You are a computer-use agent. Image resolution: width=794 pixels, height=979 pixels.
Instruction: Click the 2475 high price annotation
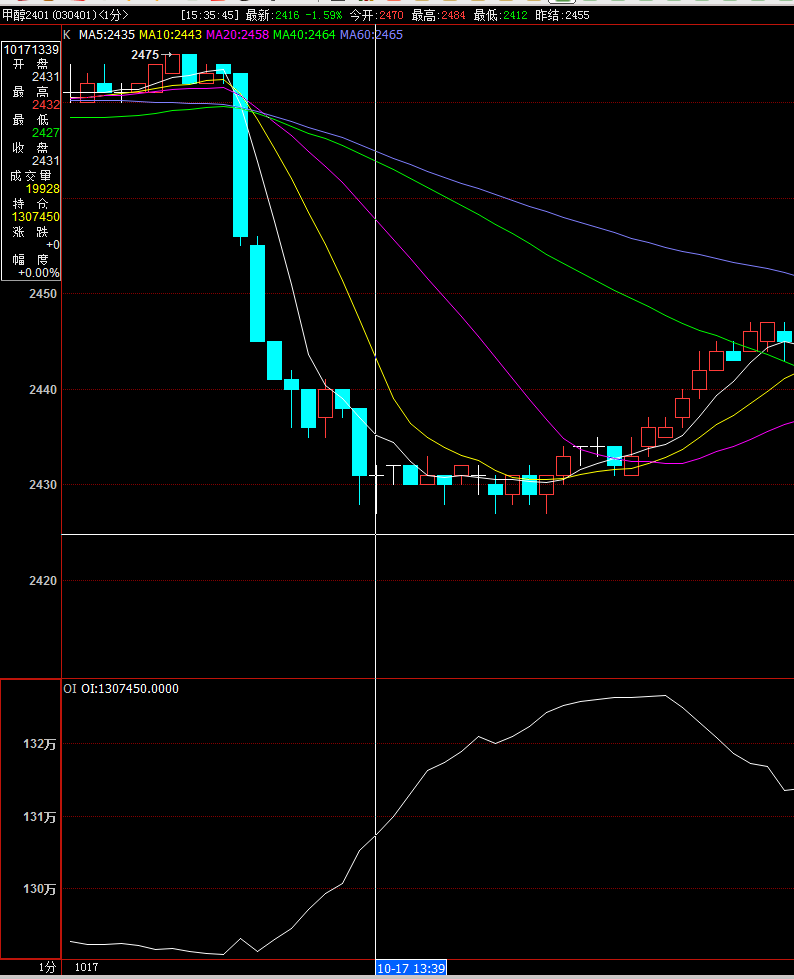(x=145, y=55)
